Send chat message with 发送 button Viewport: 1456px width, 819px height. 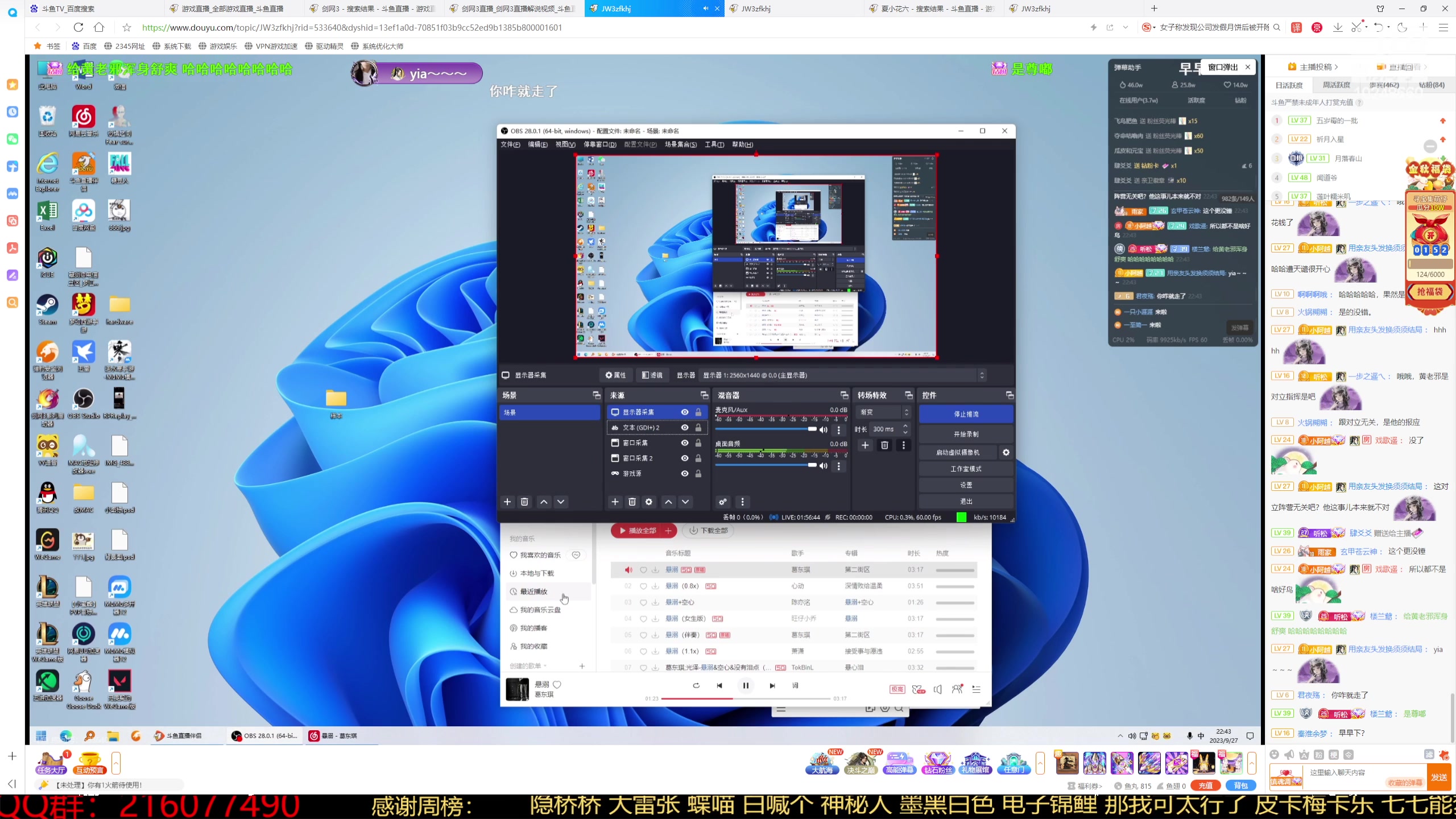click(1440, 777)
